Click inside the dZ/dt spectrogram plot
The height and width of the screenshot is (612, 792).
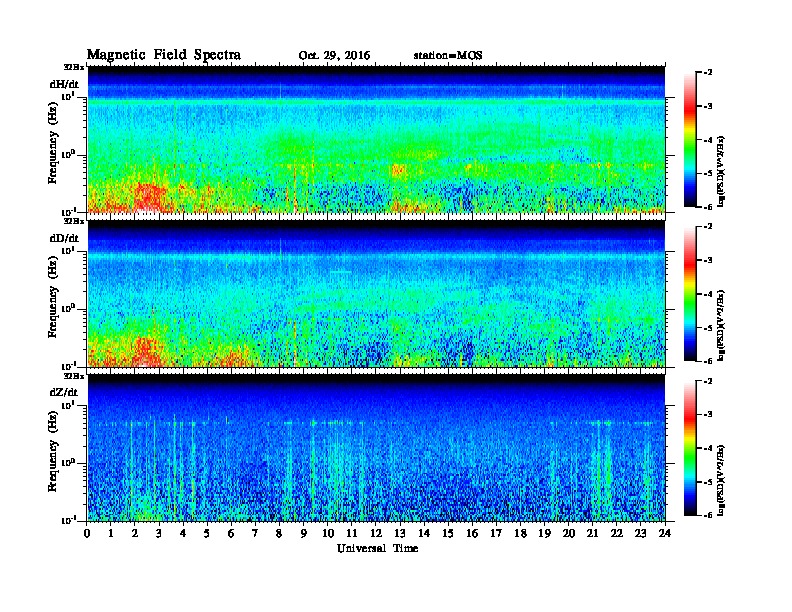pos(376,447)
